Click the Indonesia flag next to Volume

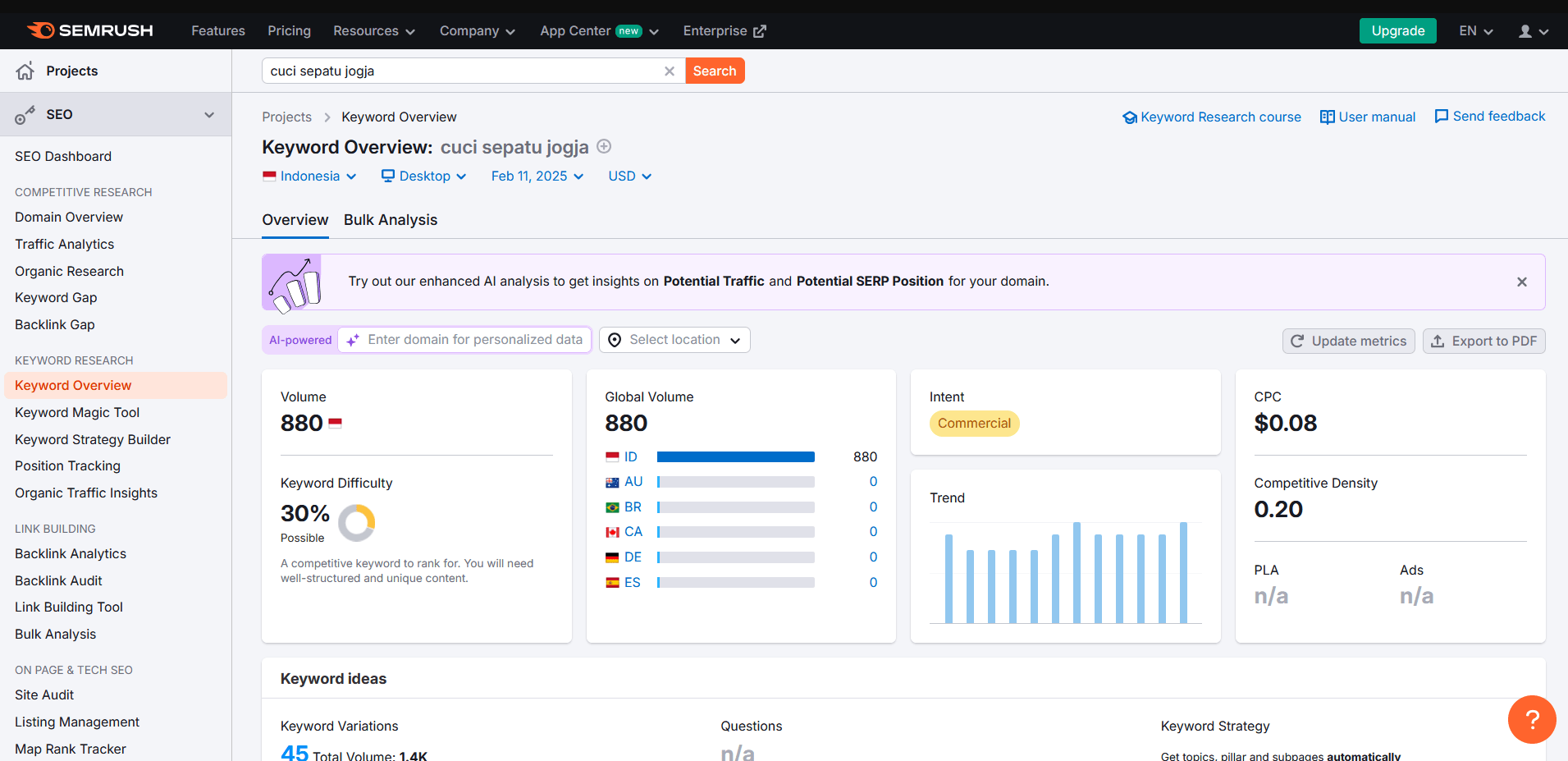tap(335, 424)
